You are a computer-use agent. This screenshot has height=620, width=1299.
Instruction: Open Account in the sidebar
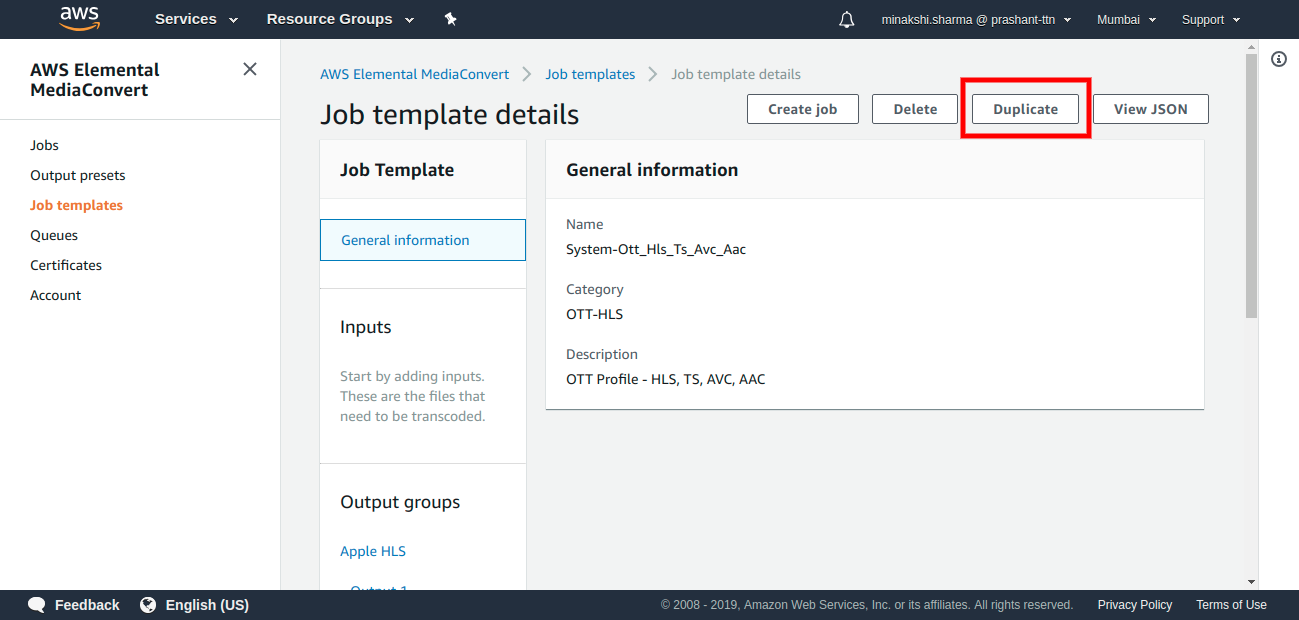[55, 295]
